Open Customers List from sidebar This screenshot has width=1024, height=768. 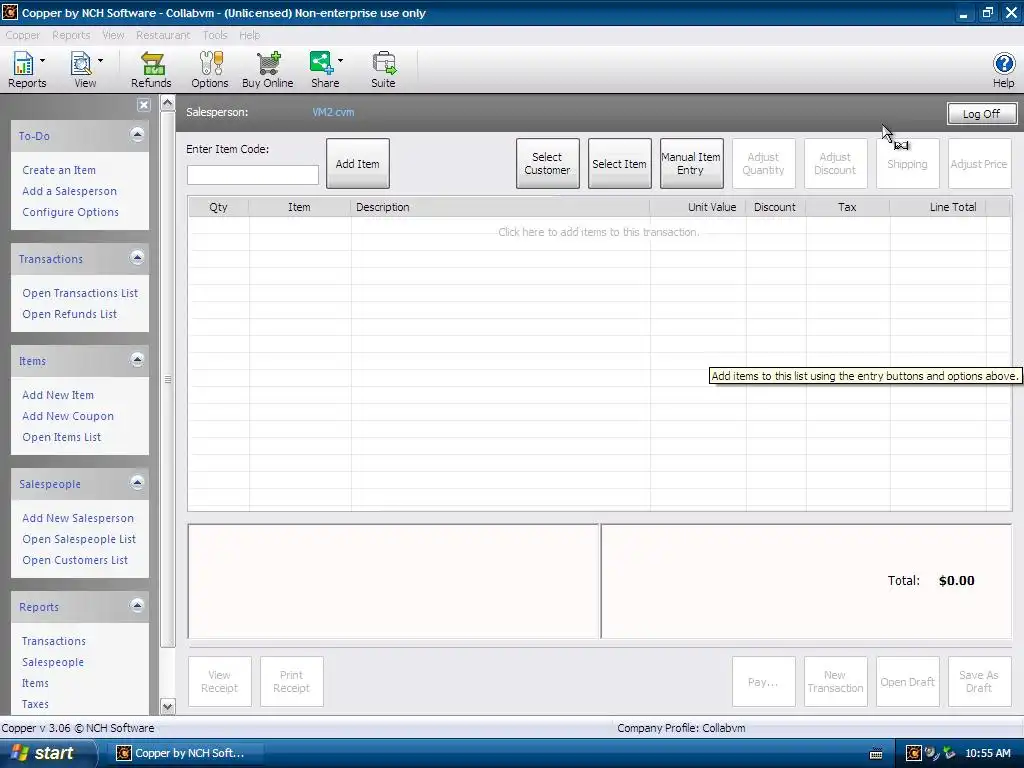pos(75,560)
